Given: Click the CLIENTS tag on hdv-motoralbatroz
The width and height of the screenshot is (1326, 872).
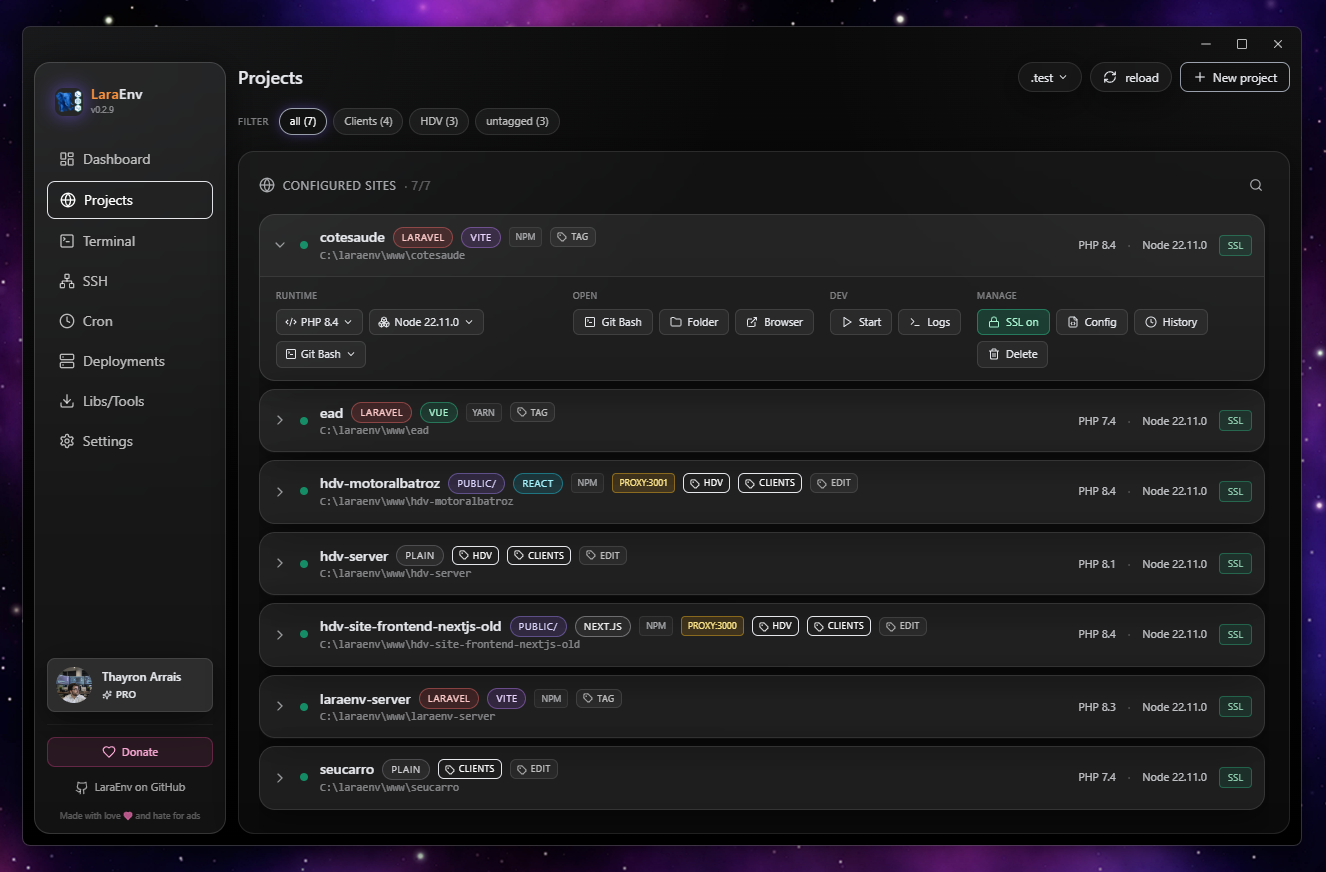Looking at the screenshot, I should click(x=770, y=483).
